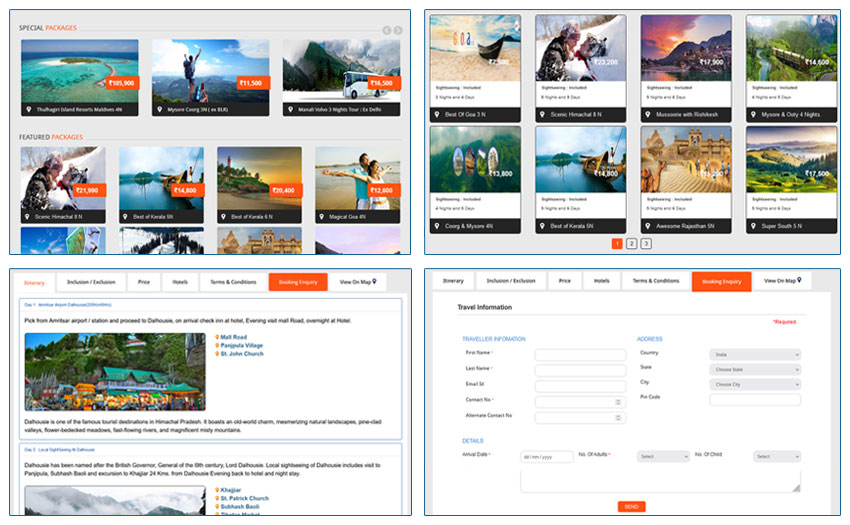Viewport: 850px width, 525px height.
Task: Open the Khajjiar link
Action: click(231, 490)
